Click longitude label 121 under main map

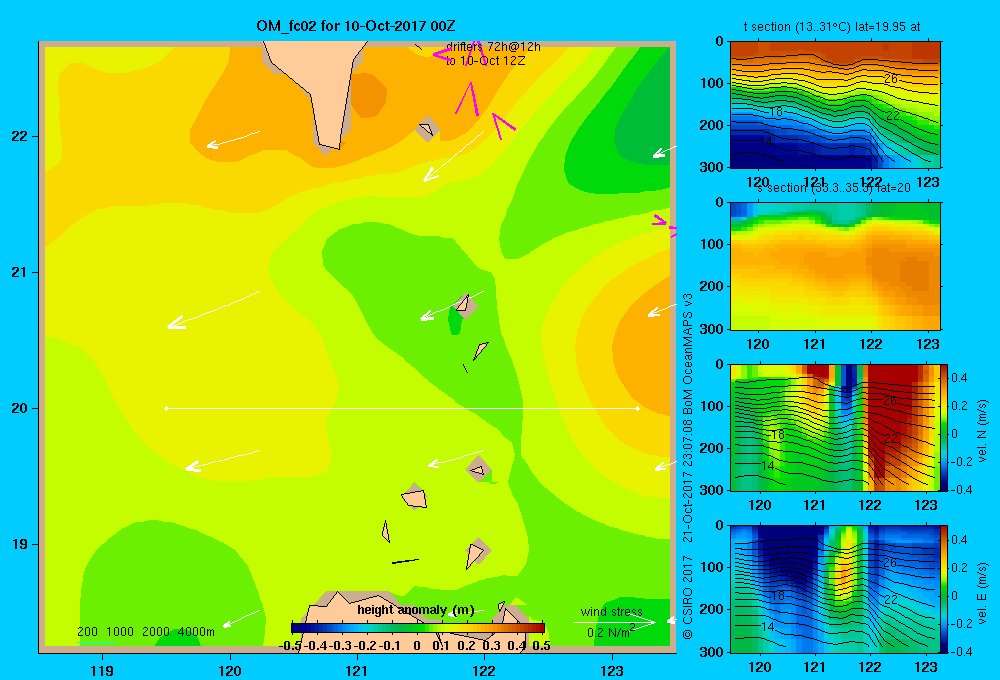tap(357, 670)
